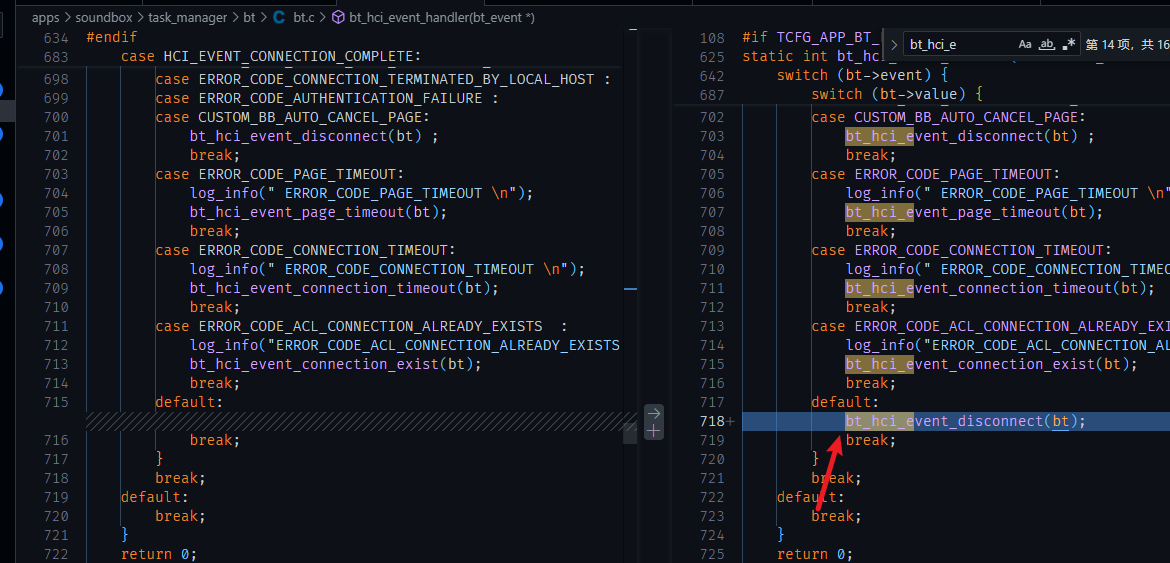1170x563 pixels.
Task: Click 'break;' on right line 719
Action: pos(871,440)
